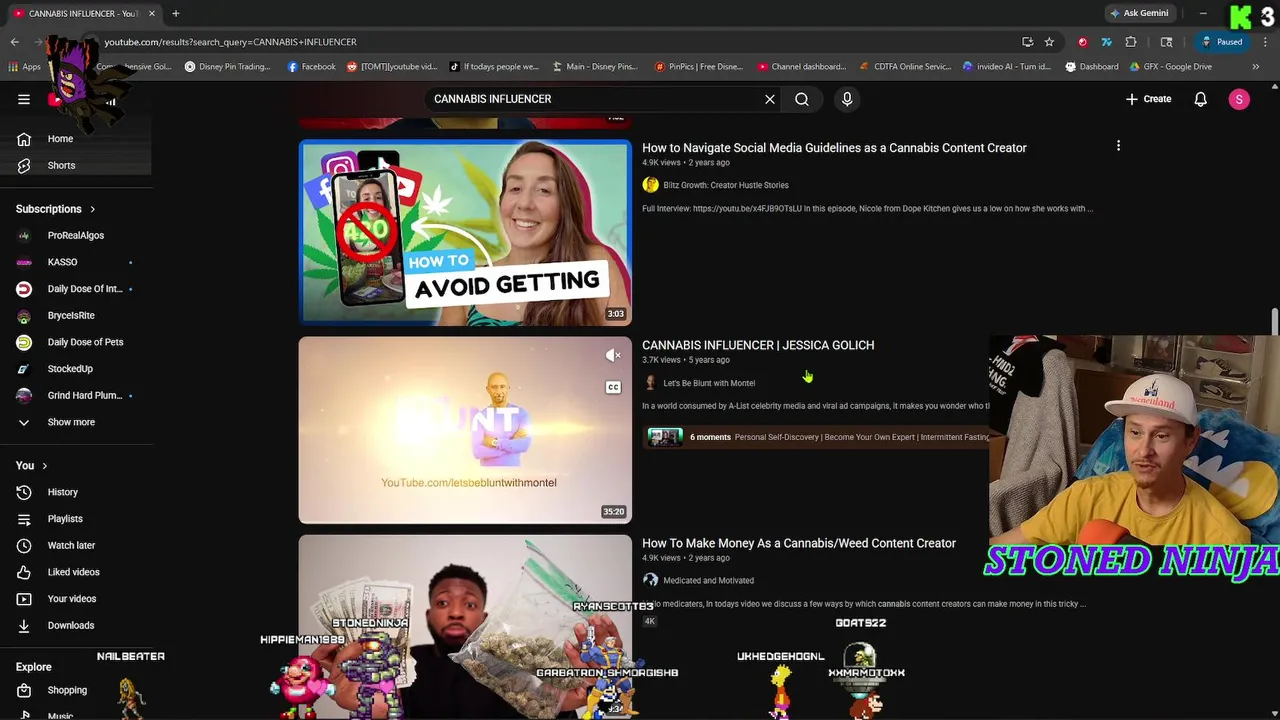Open the Disney Pin Trading bookmark
The image size is (1280, 720).
point(227,67)
